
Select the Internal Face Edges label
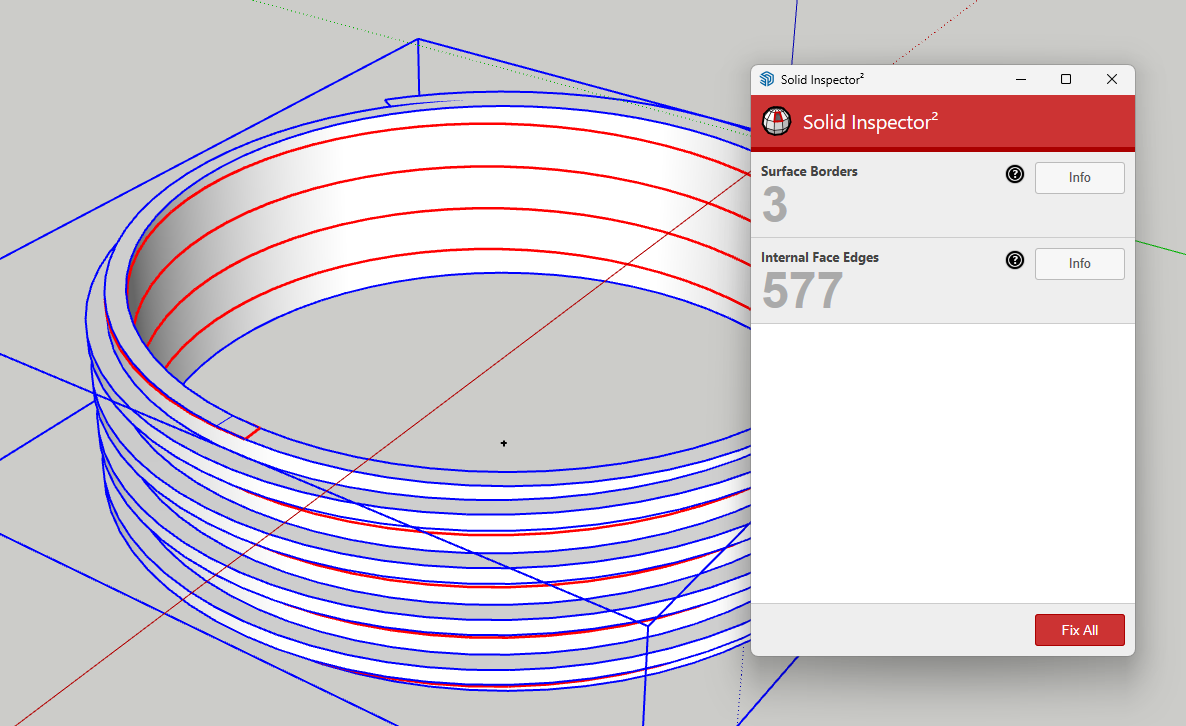click(820, 258)
